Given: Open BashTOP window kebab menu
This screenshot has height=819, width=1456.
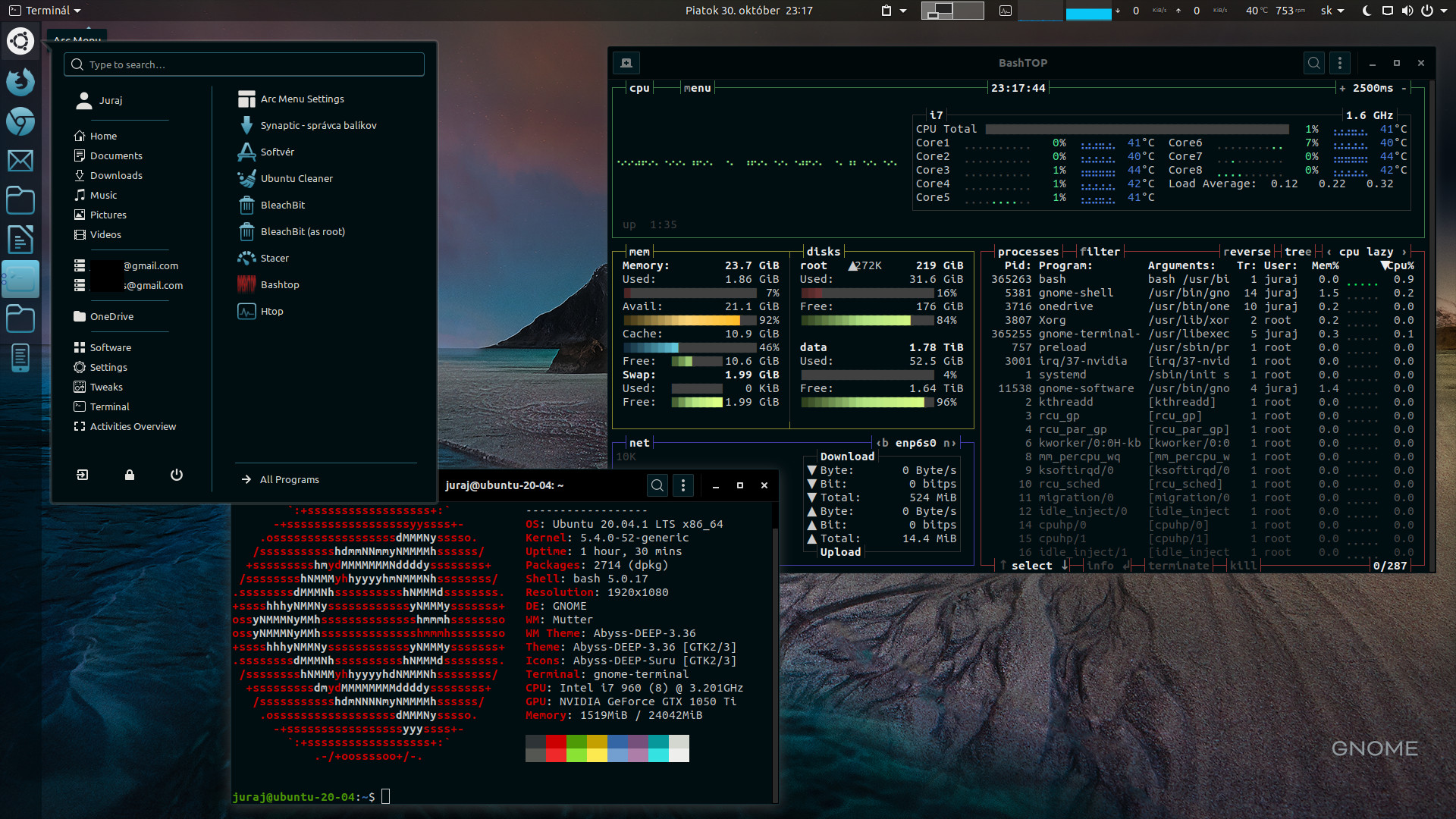Looking at the screenshot, I should (1340, 63).
